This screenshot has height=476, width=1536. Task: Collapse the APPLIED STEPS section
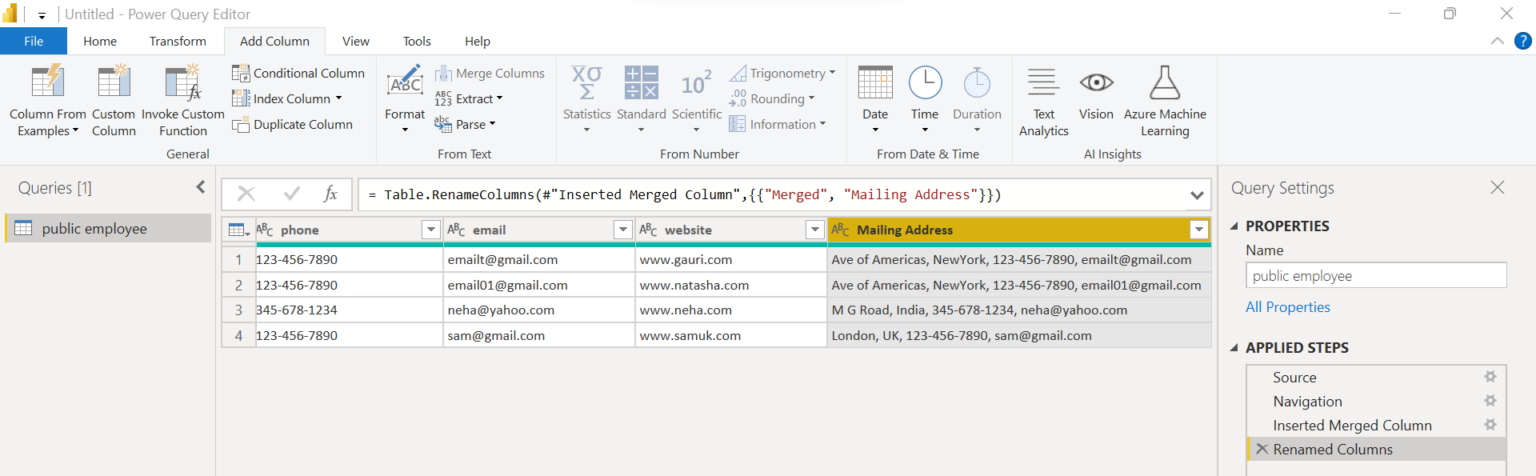(1233, 348)
